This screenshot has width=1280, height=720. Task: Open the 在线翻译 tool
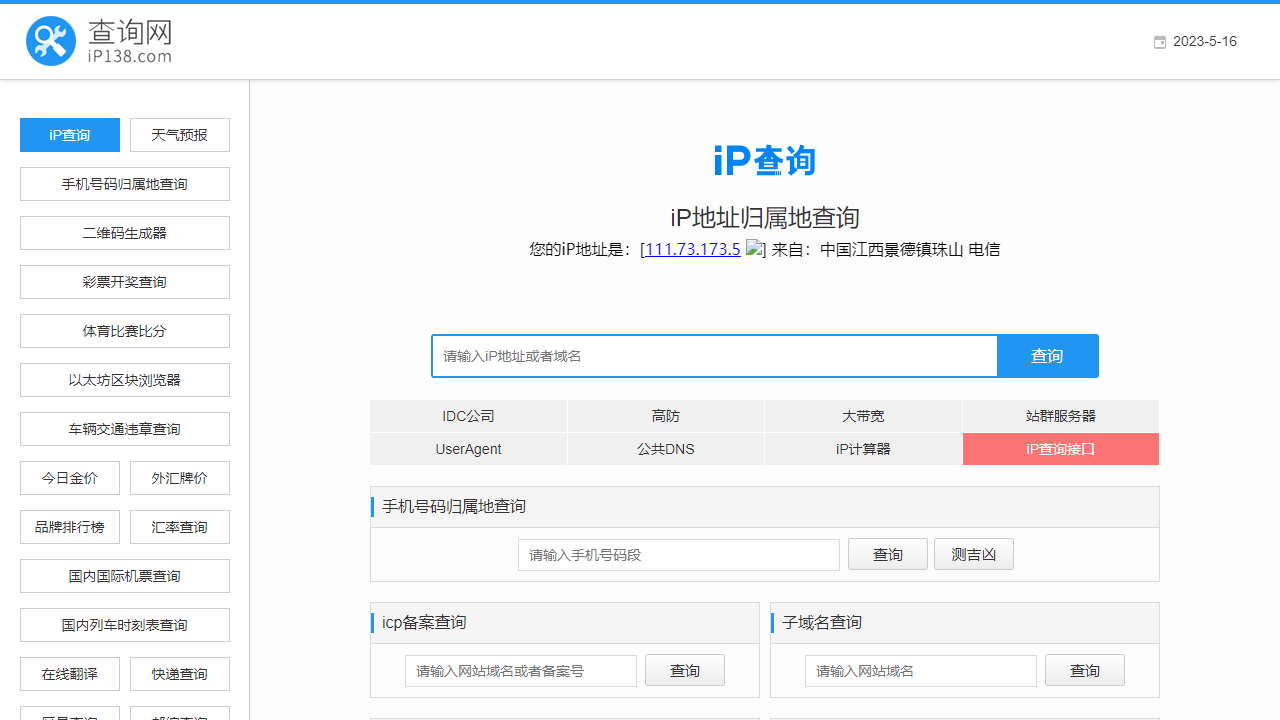point(69,673)
